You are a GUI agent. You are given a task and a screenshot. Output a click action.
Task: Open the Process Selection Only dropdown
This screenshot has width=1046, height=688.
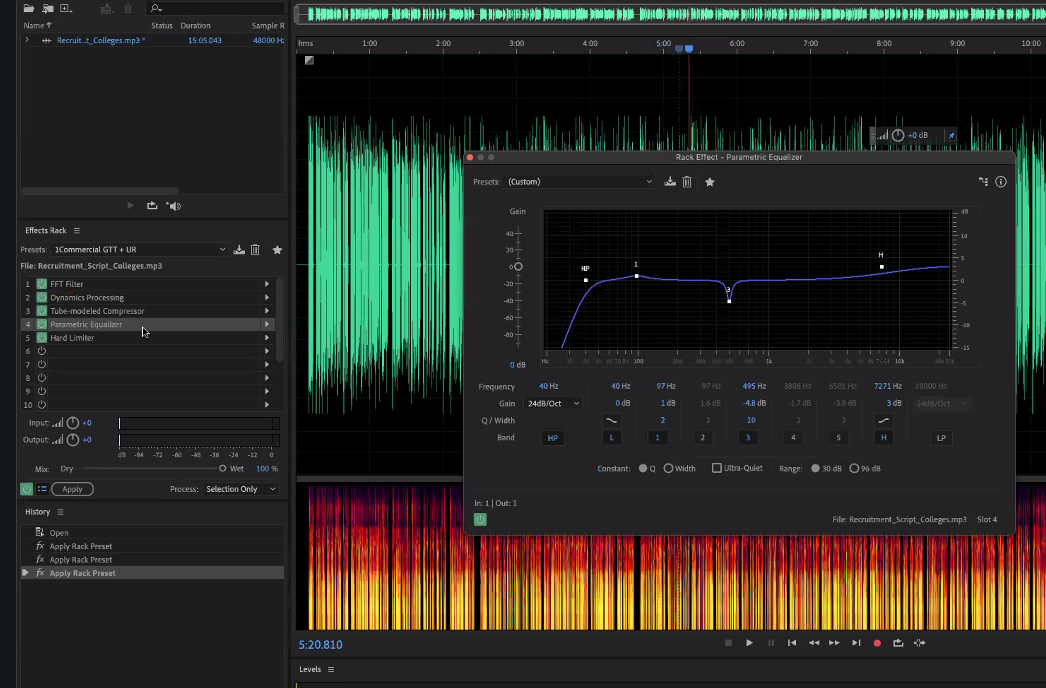coord(240,489)
